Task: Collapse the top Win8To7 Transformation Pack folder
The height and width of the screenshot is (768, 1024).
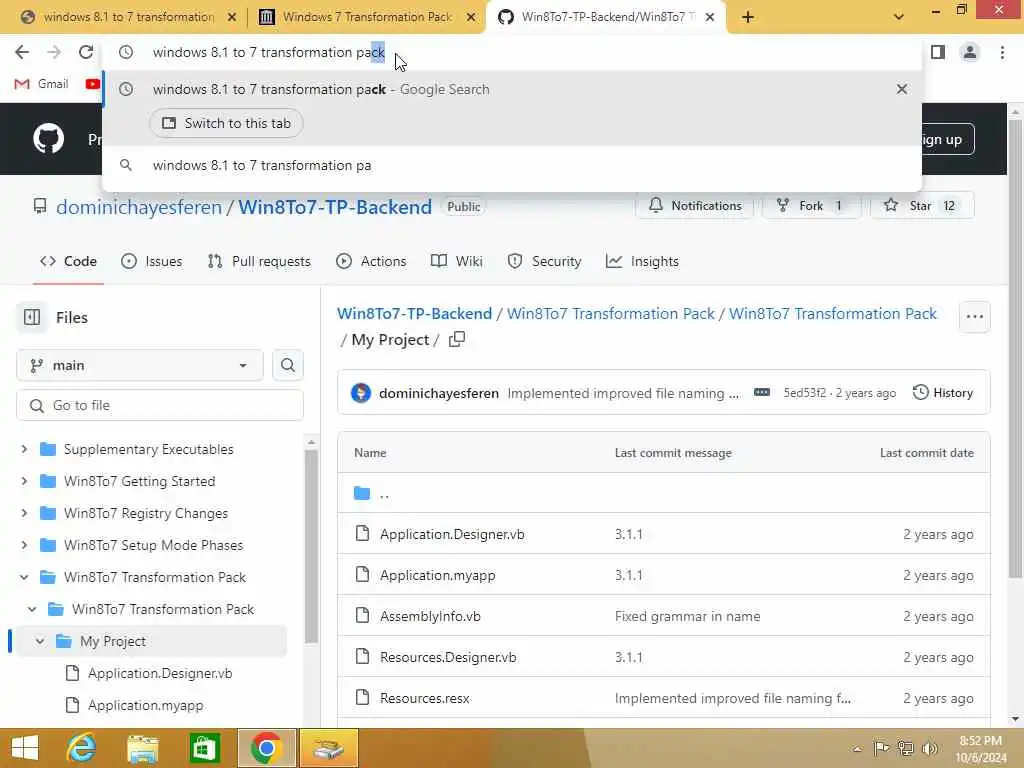Action: [24, 577]
